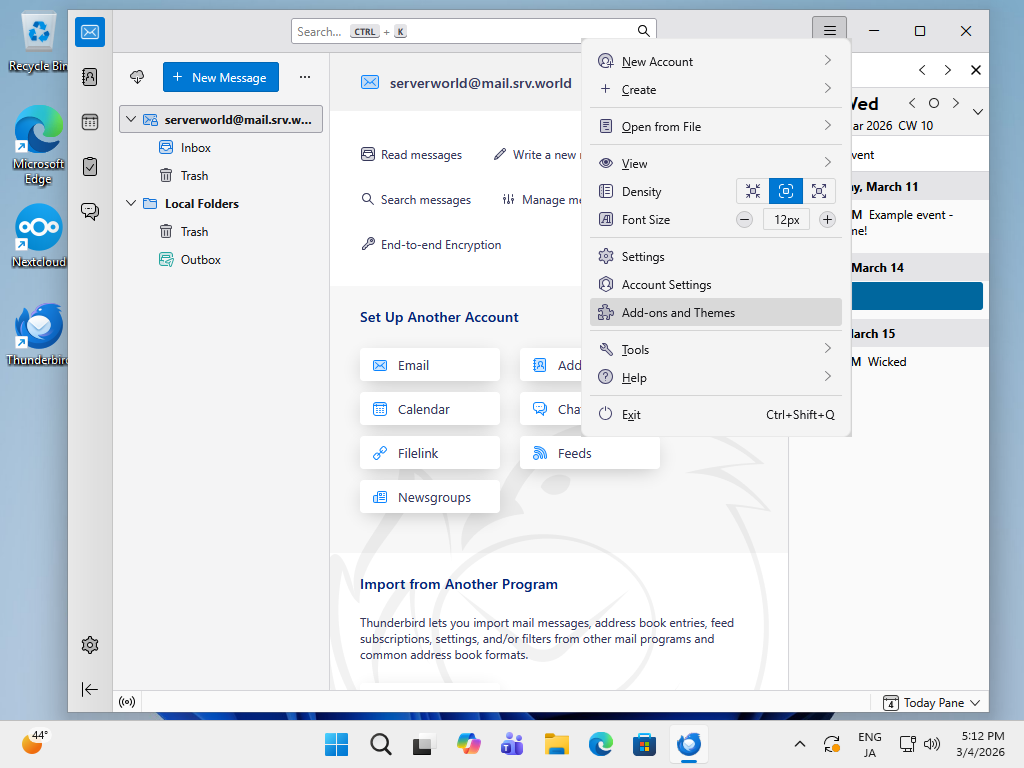Viewport: 1024px width, 768px height.
Task: Collapse the Local Folders tree
Action: (x=131, y=203)
